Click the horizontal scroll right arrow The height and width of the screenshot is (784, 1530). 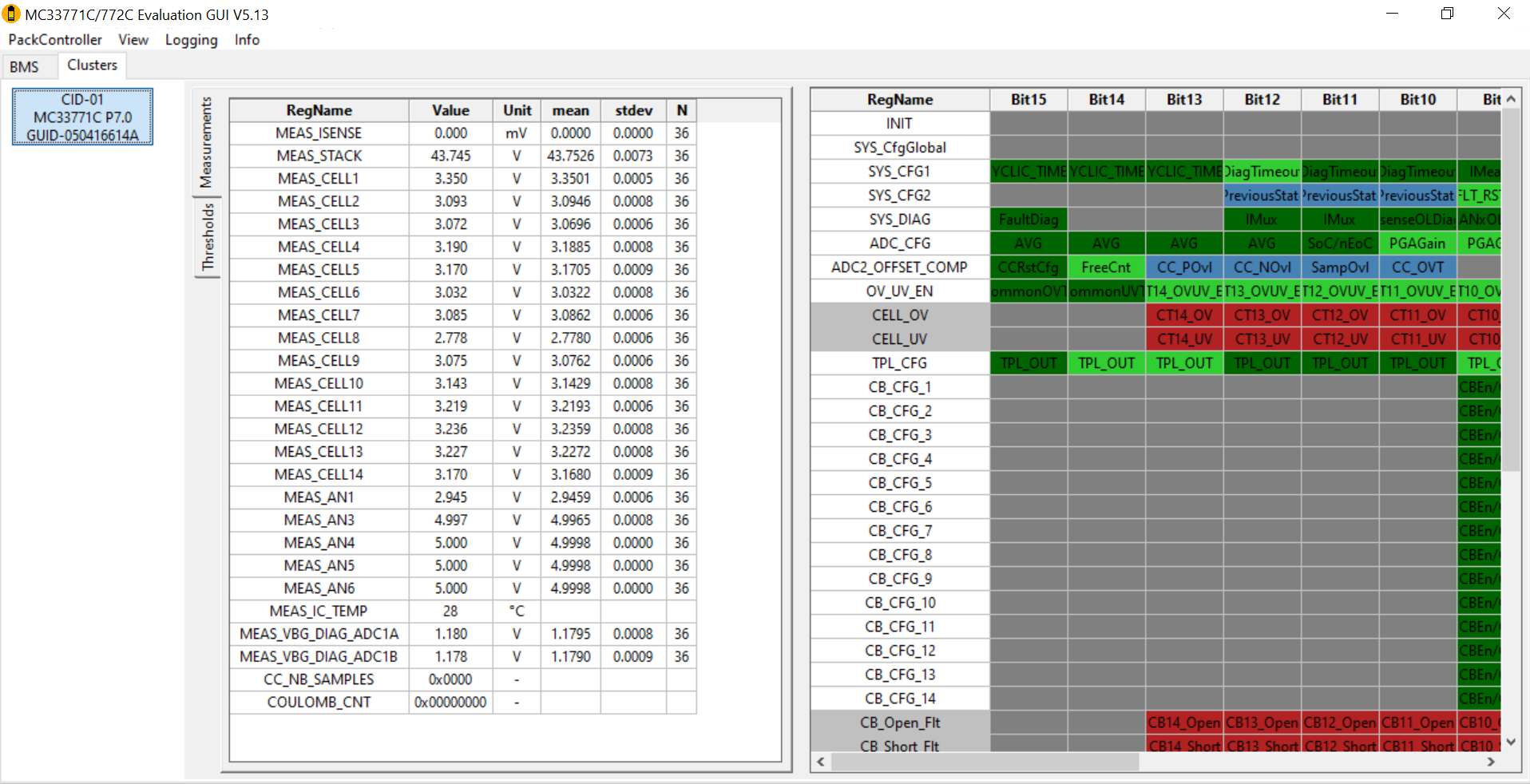(1491, 762)
